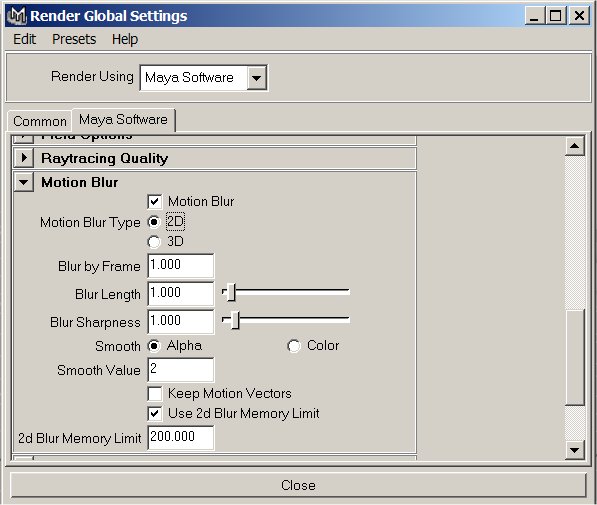Close window with title bar X

click(579, 16)
